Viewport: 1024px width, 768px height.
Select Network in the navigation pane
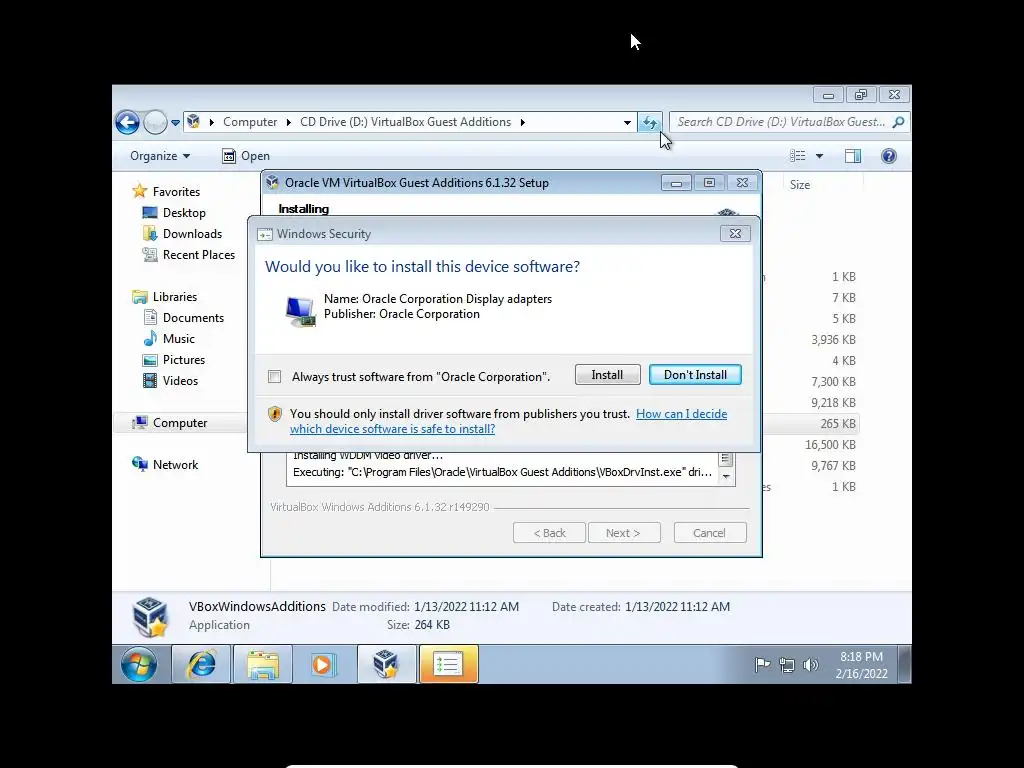[175, 464]
